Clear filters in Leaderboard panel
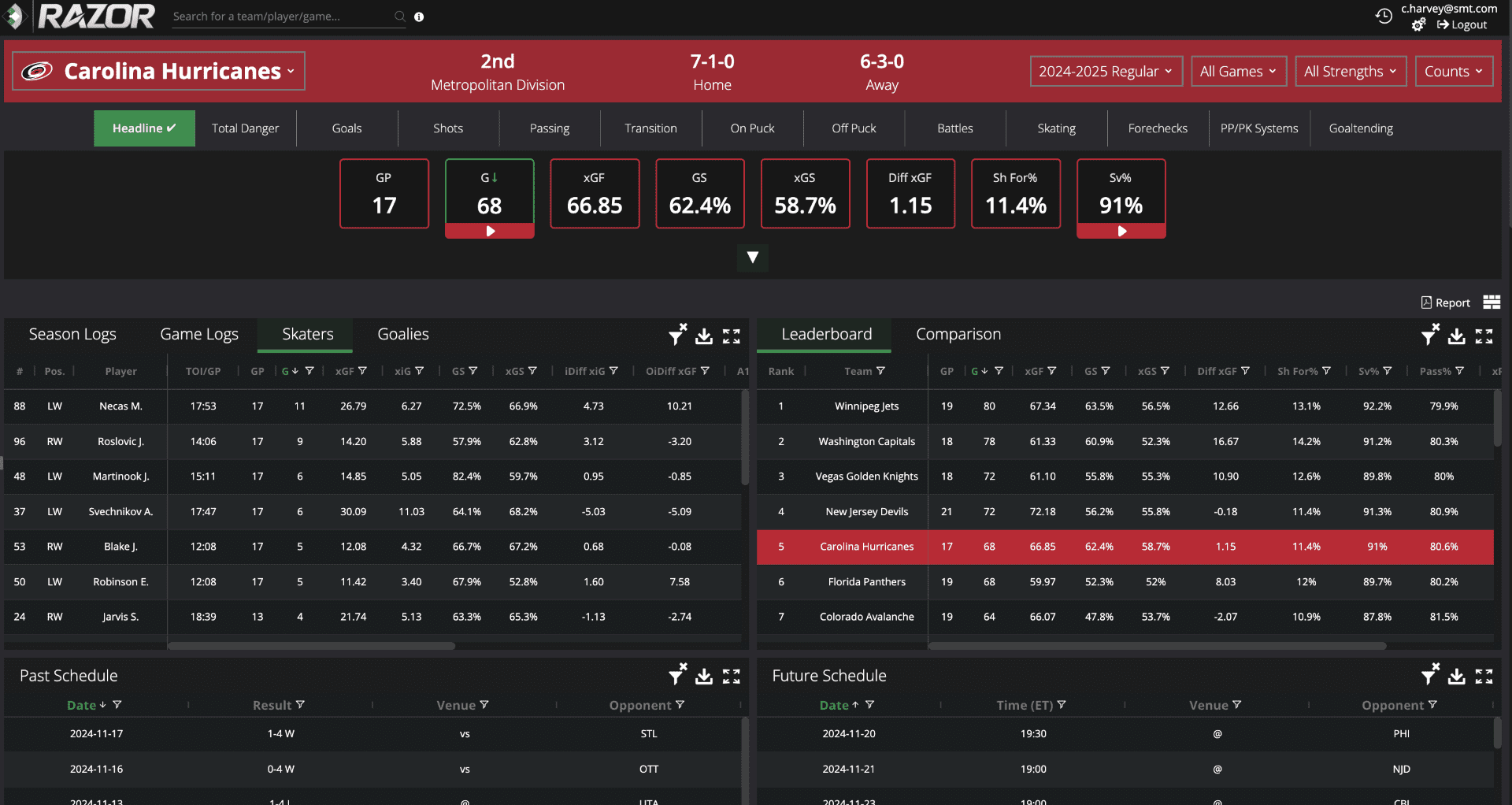 point(1430,335)
